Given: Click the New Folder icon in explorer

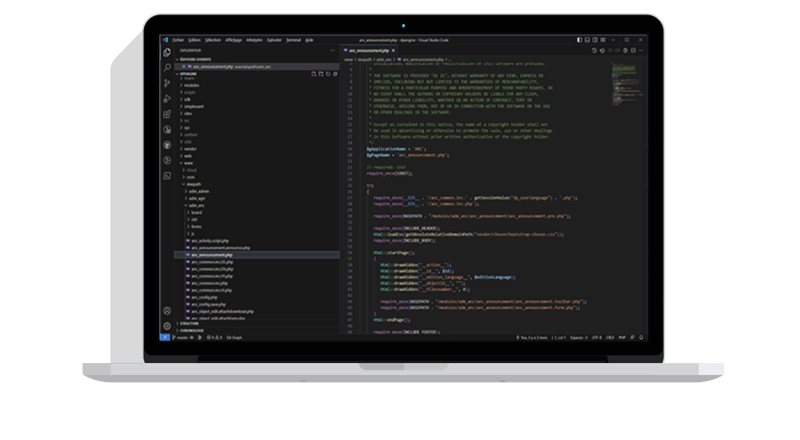Looking at the screenshot, I should 321,74.
